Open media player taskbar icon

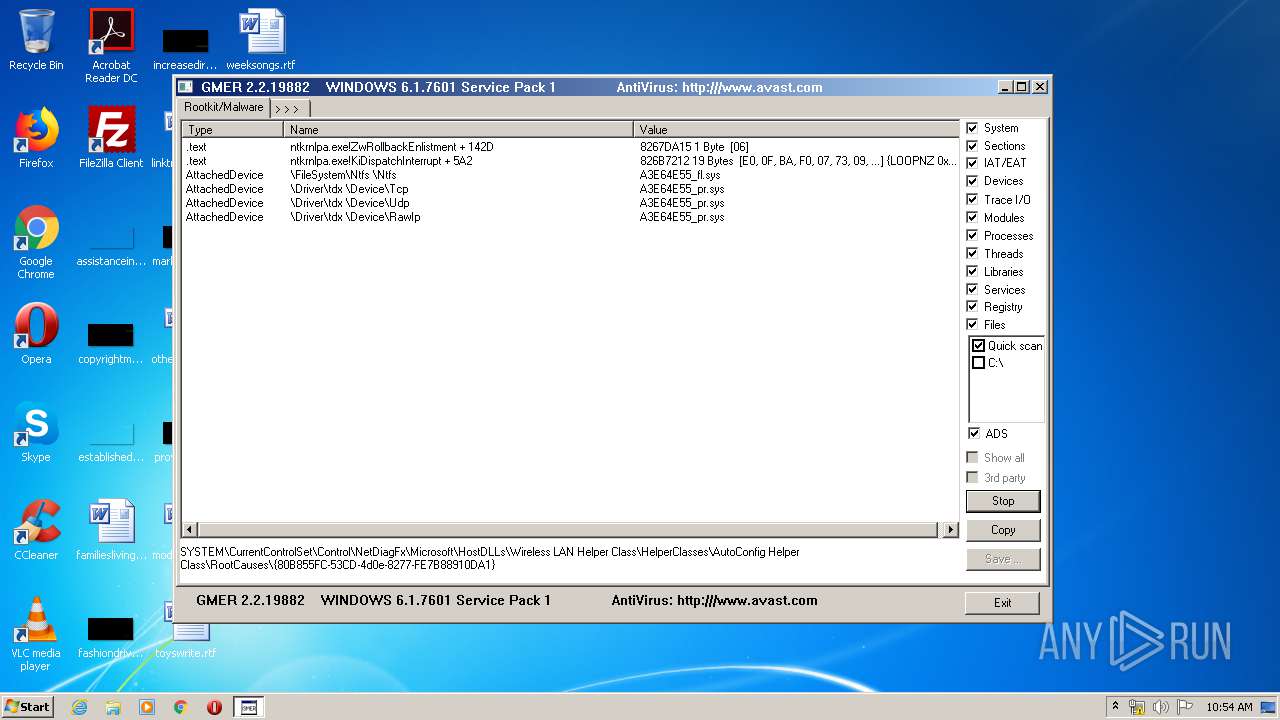pos(147,707)
